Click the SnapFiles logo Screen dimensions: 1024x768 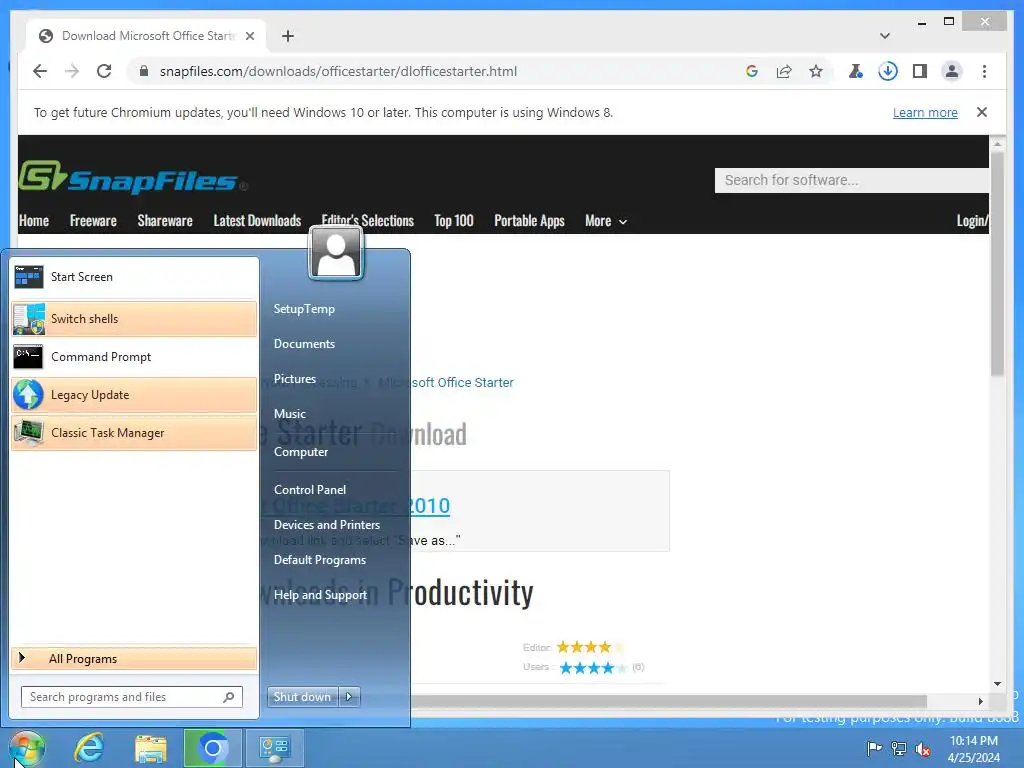tap(133, 177)
